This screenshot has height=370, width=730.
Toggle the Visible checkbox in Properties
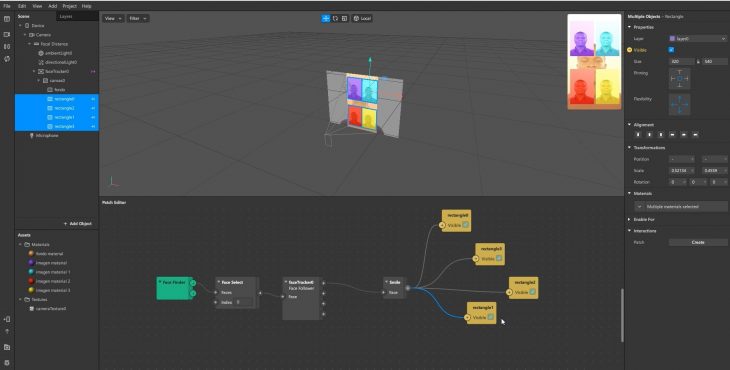point(671,50)
